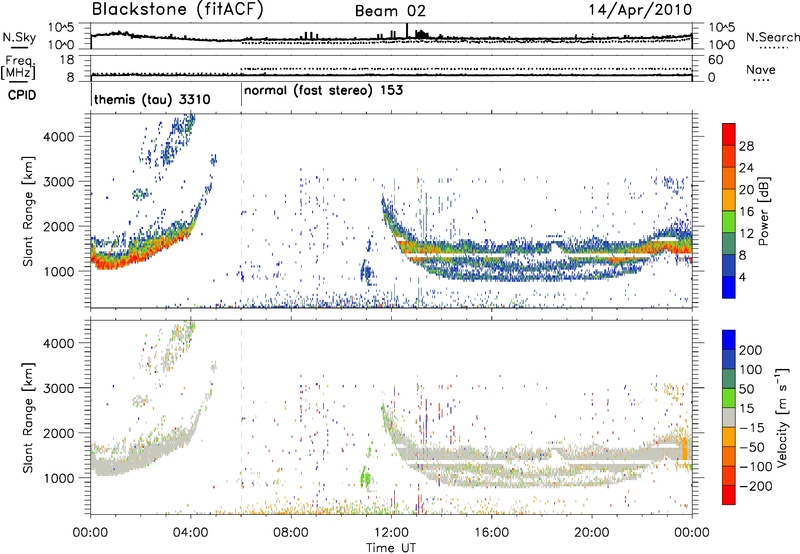
Task: Click the 'Beam 02' label
Action: point(390,11)
